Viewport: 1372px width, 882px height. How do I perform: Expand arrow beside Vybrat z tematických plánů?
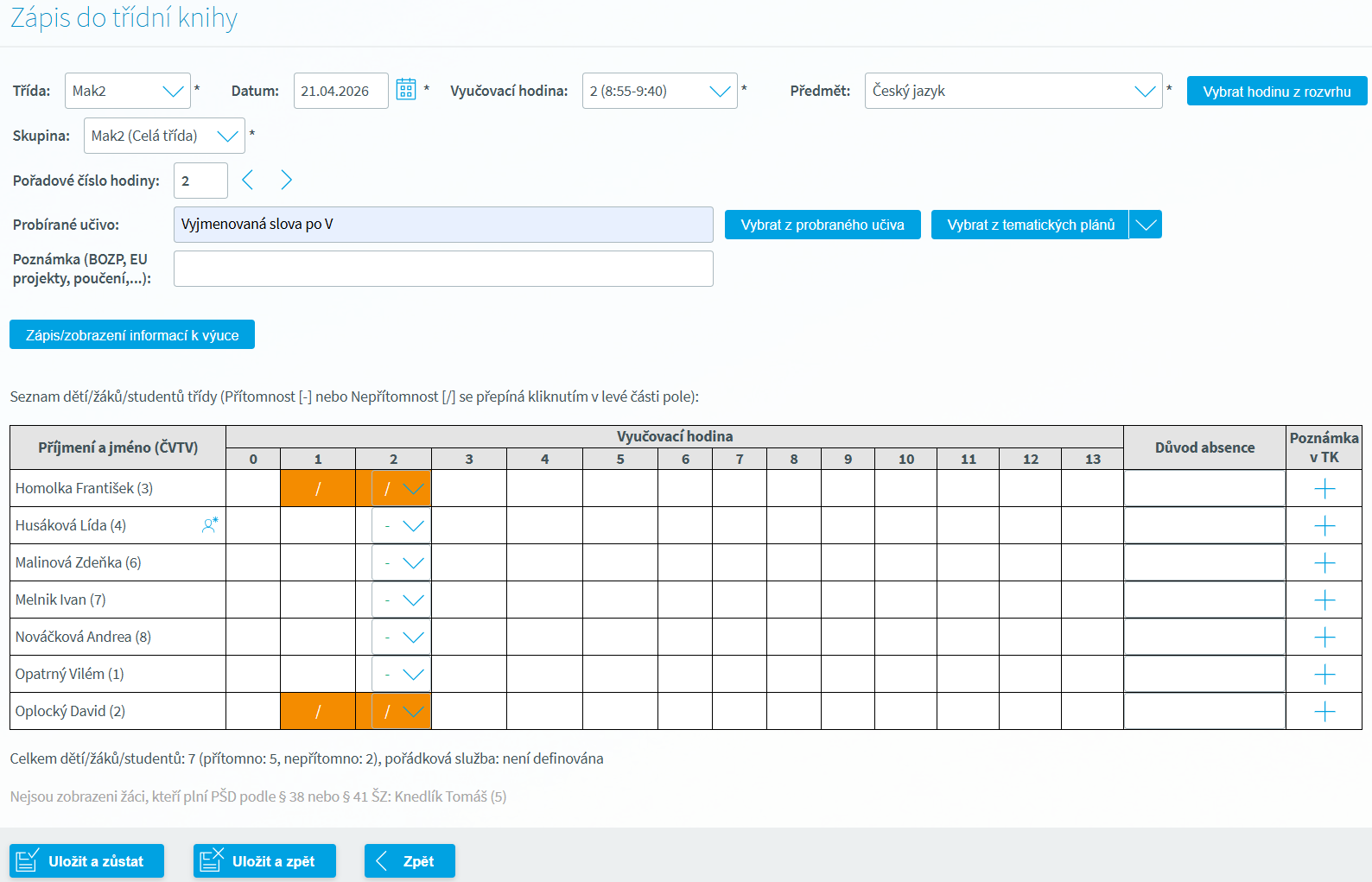pyautogui.click(x=1146, y=225)
